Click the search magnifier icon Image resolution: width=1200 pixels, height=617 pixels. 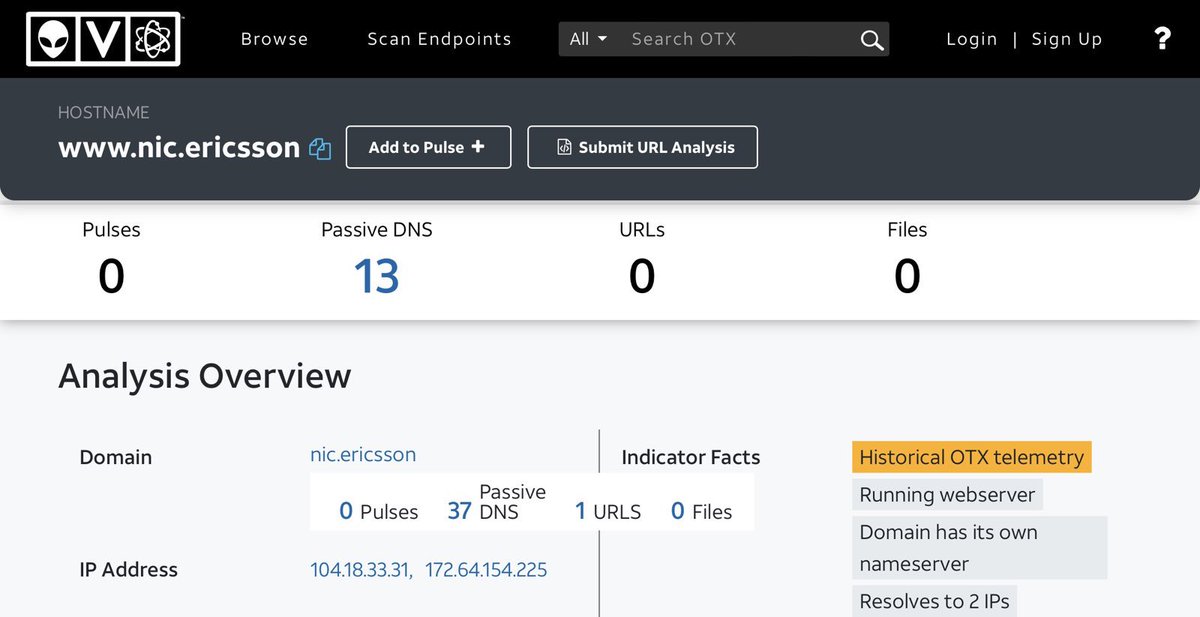(871, 40)
